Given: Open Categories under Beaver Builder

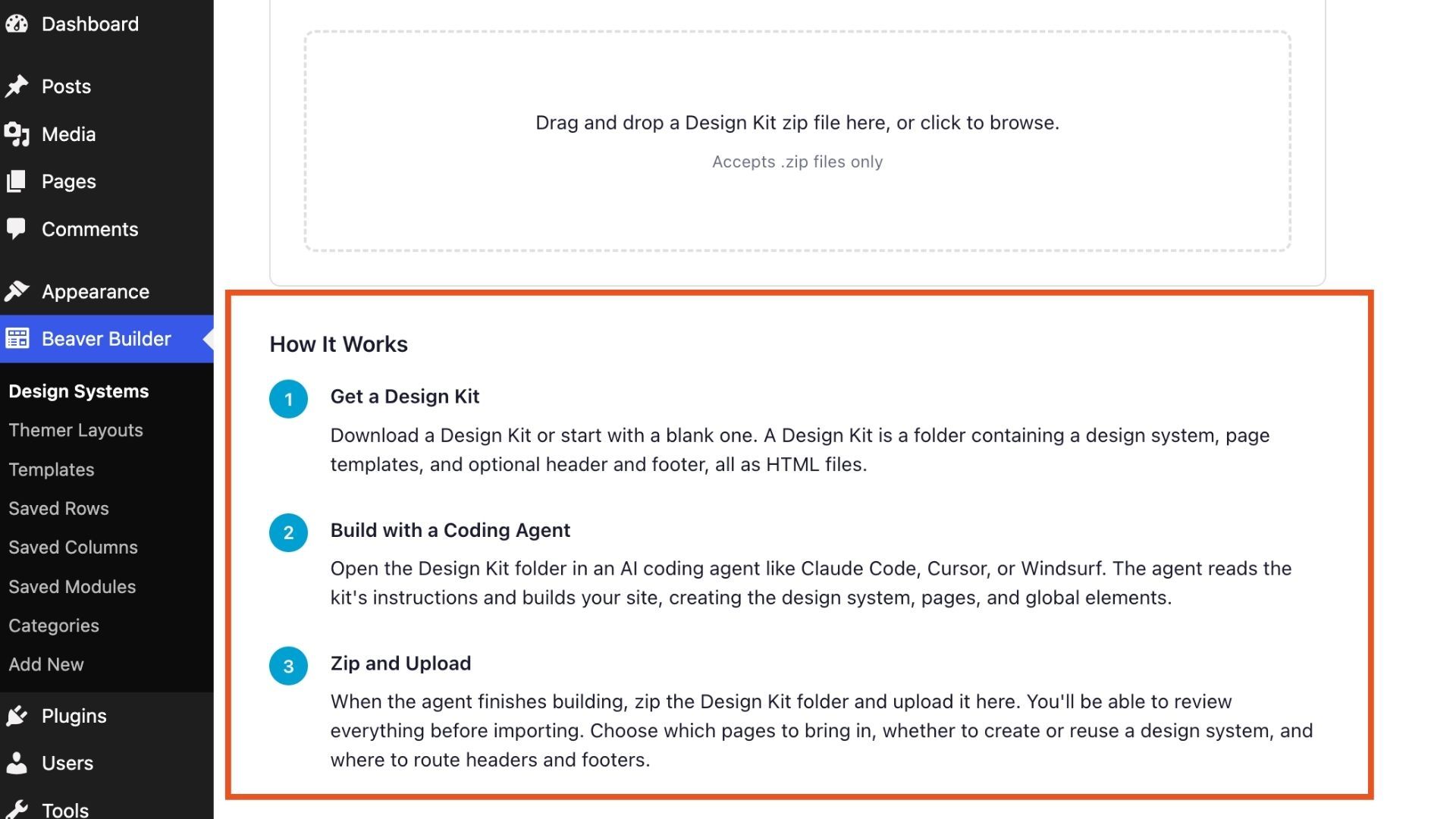Looking at the screenshot, I should pos(54,626).
